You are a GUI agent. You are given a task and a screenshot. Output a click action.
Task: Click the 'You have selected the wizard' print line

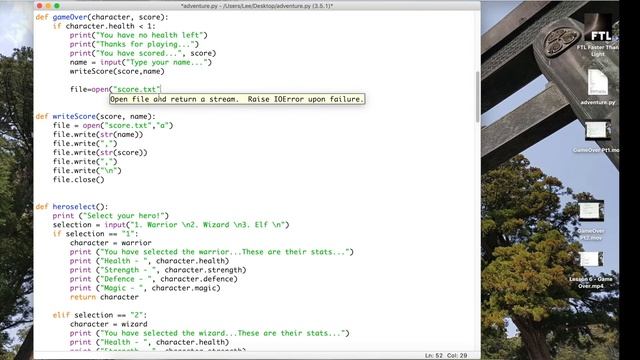(x=209, y=333)
